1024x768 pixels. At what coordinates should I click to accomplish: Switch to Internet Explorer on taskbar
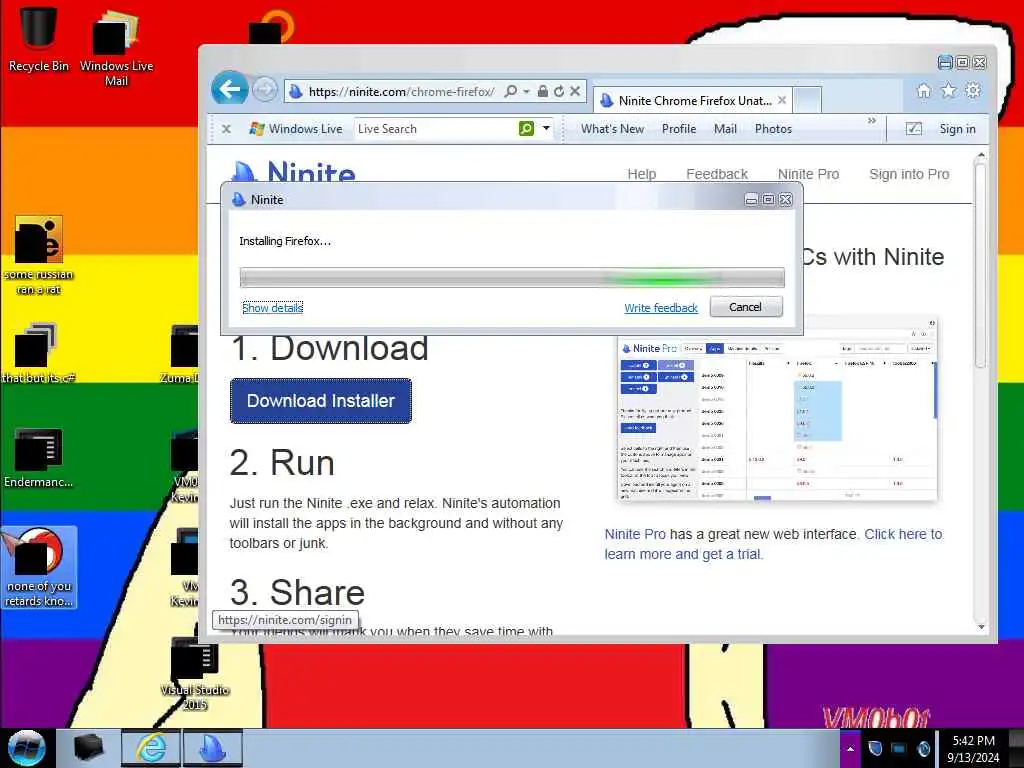[151, 748]
